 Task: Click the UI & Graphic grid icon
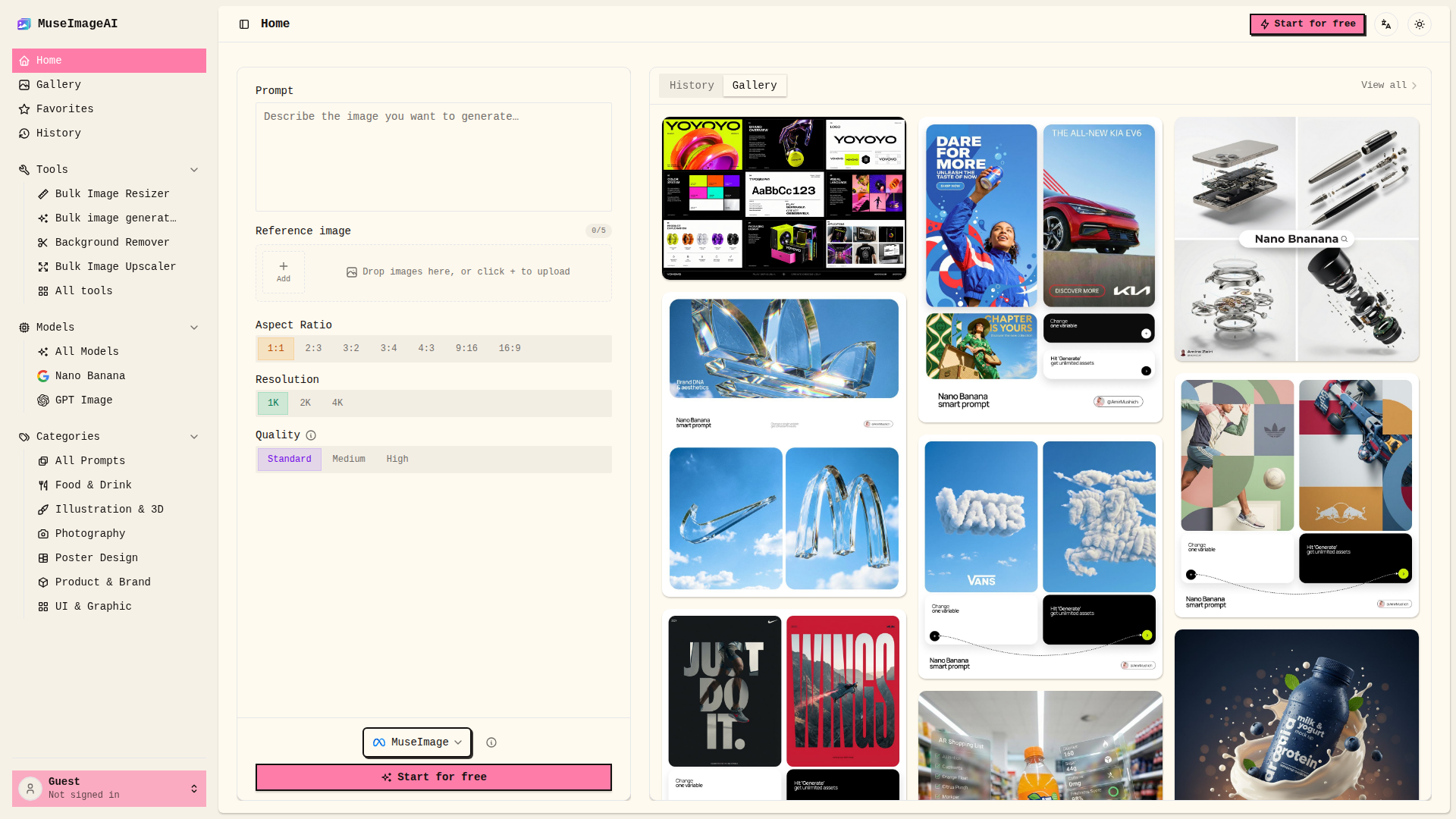tap(43, 607)
